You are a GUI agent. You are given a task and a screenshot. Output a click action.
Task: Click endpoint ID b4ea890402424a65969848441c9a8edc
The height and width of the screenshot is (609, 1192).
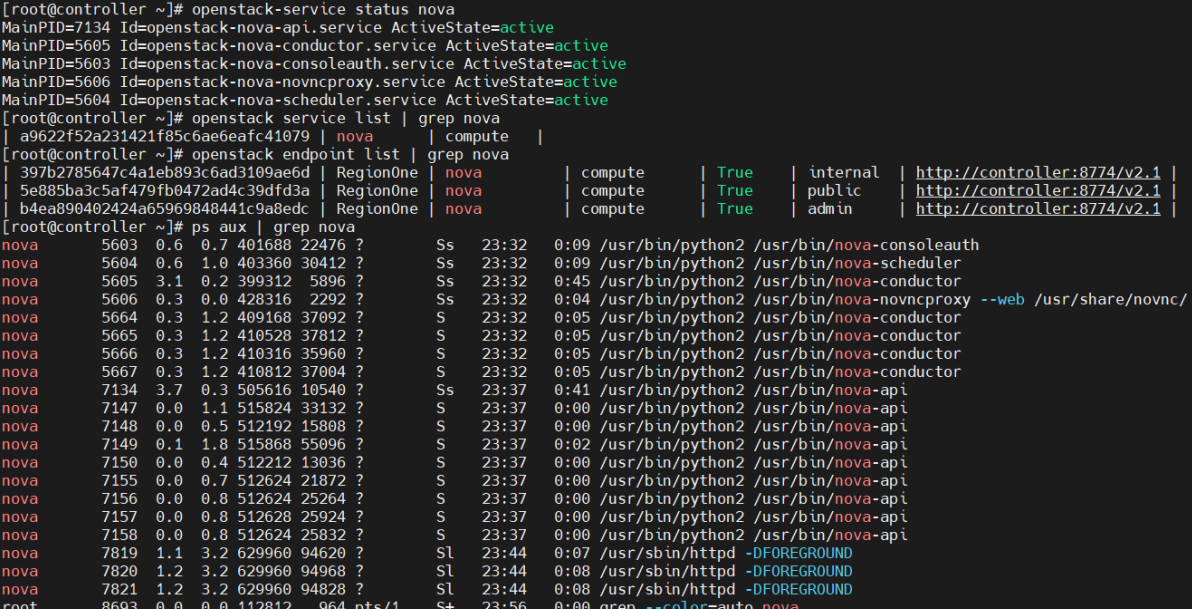point(165,209)
